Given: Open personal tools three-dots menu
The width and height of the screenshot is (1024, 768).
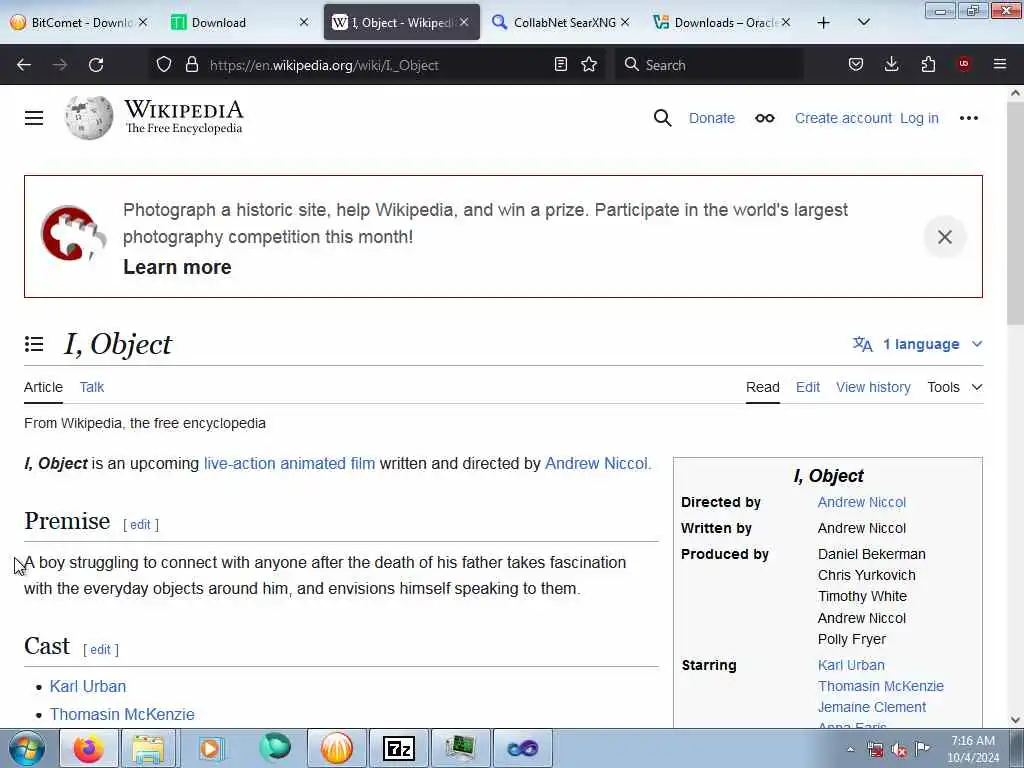Looking at the screenshot, I should [968, 118].
